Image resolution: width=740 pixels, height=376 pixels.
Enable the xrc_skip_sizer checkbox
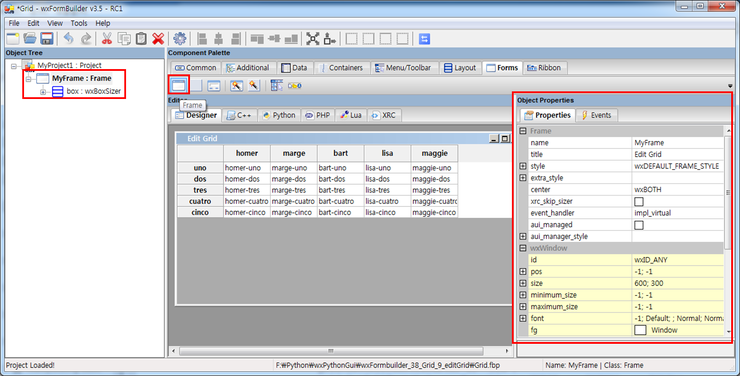639,201
